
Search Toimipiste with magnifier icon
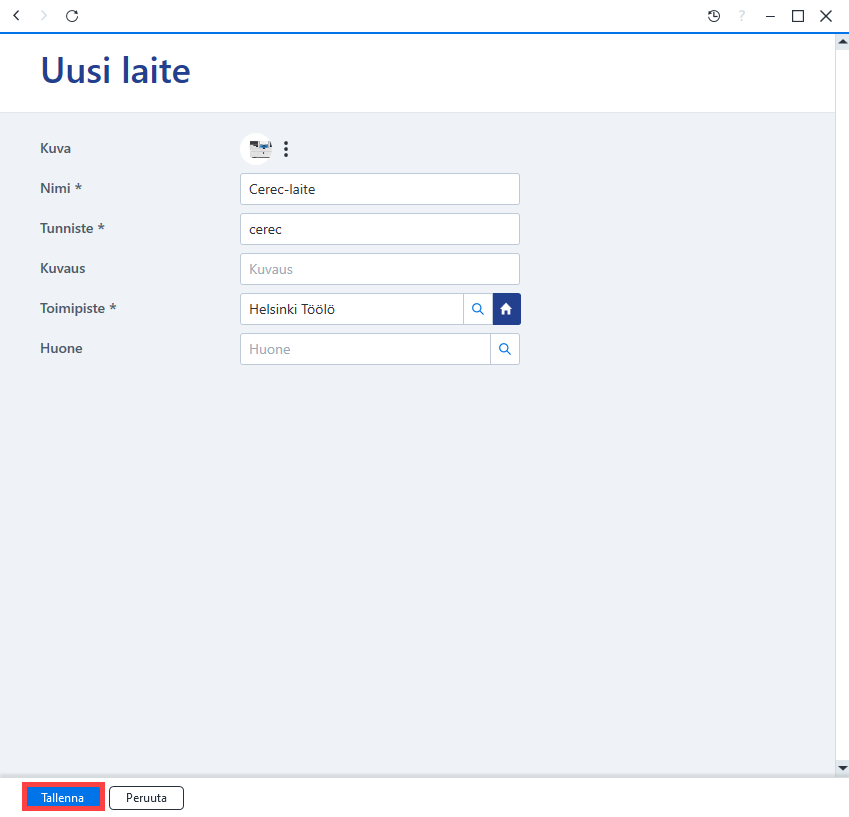coord(478,309)
